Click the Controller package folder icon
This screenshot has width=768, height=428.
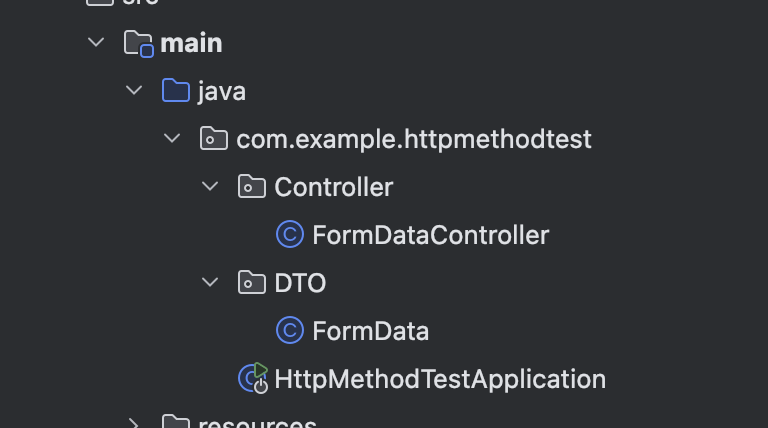pos(252,187)
